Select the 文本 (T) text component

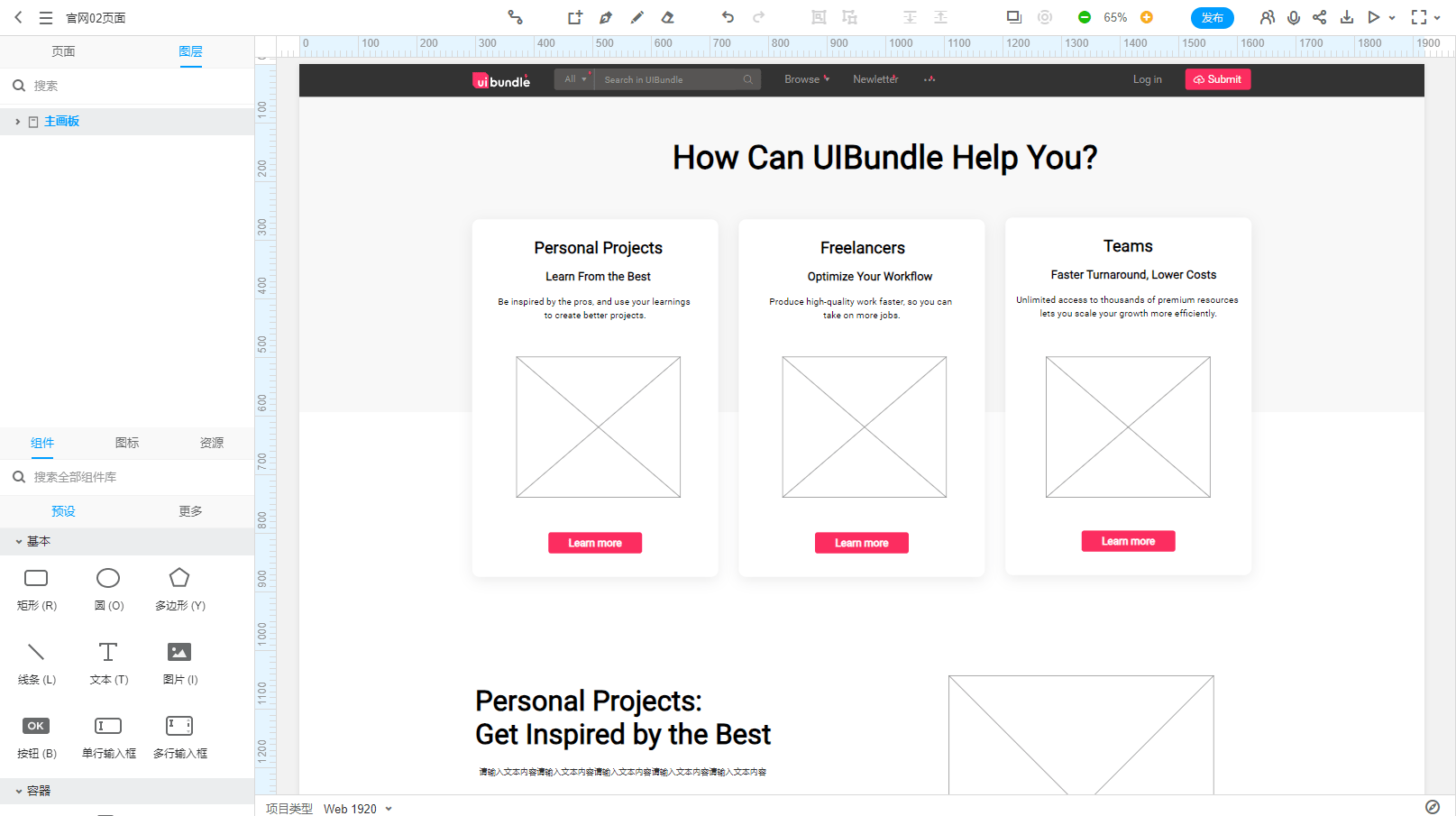(x=108, y=663)
